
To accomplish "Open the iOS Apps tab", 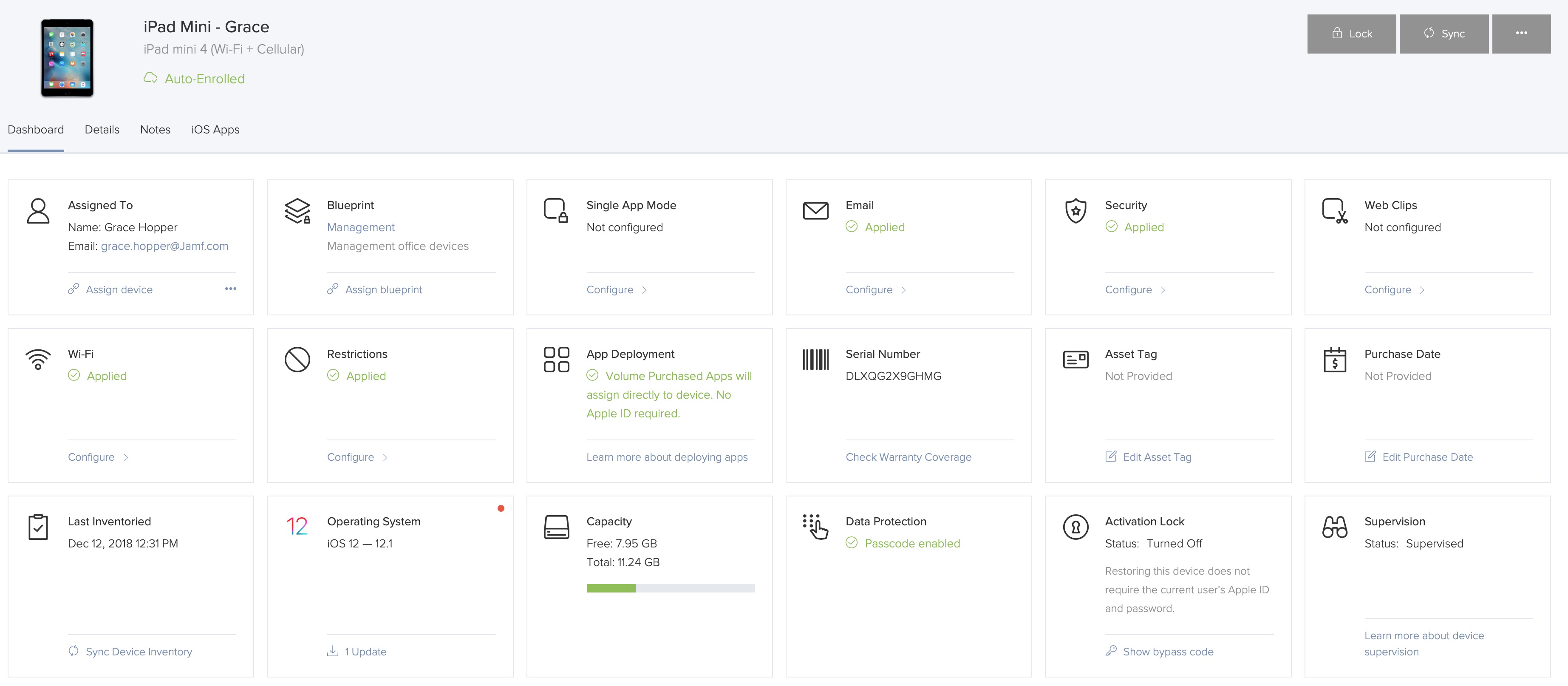I will point(215,130).
